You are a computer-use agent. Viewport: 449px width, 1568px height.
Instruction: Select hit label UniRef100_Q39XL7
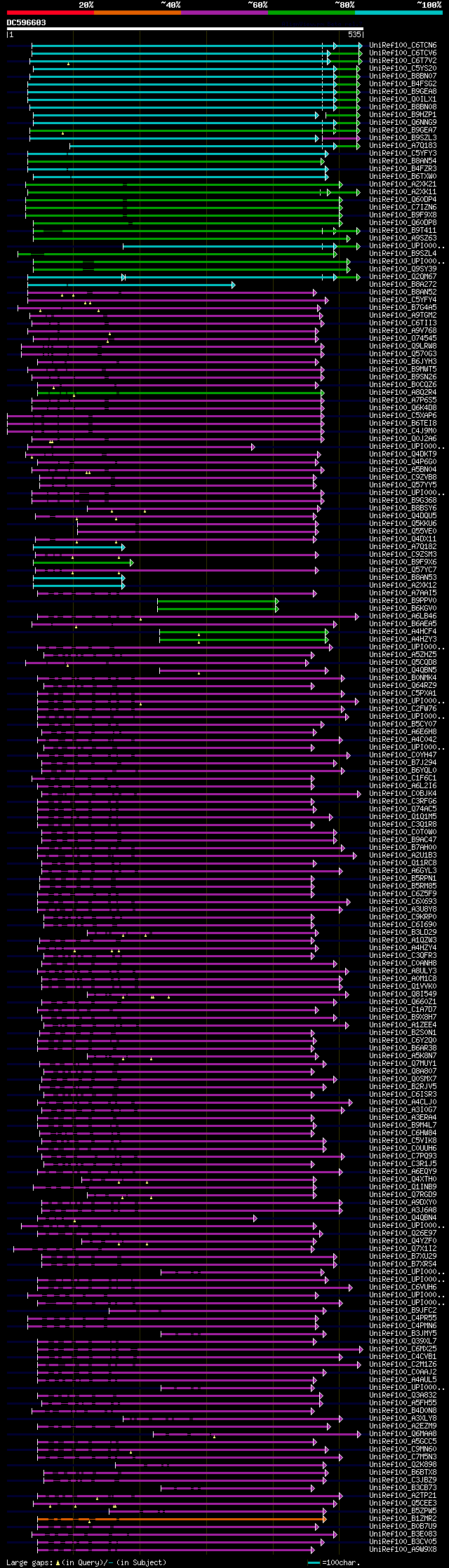[403, 1341]
